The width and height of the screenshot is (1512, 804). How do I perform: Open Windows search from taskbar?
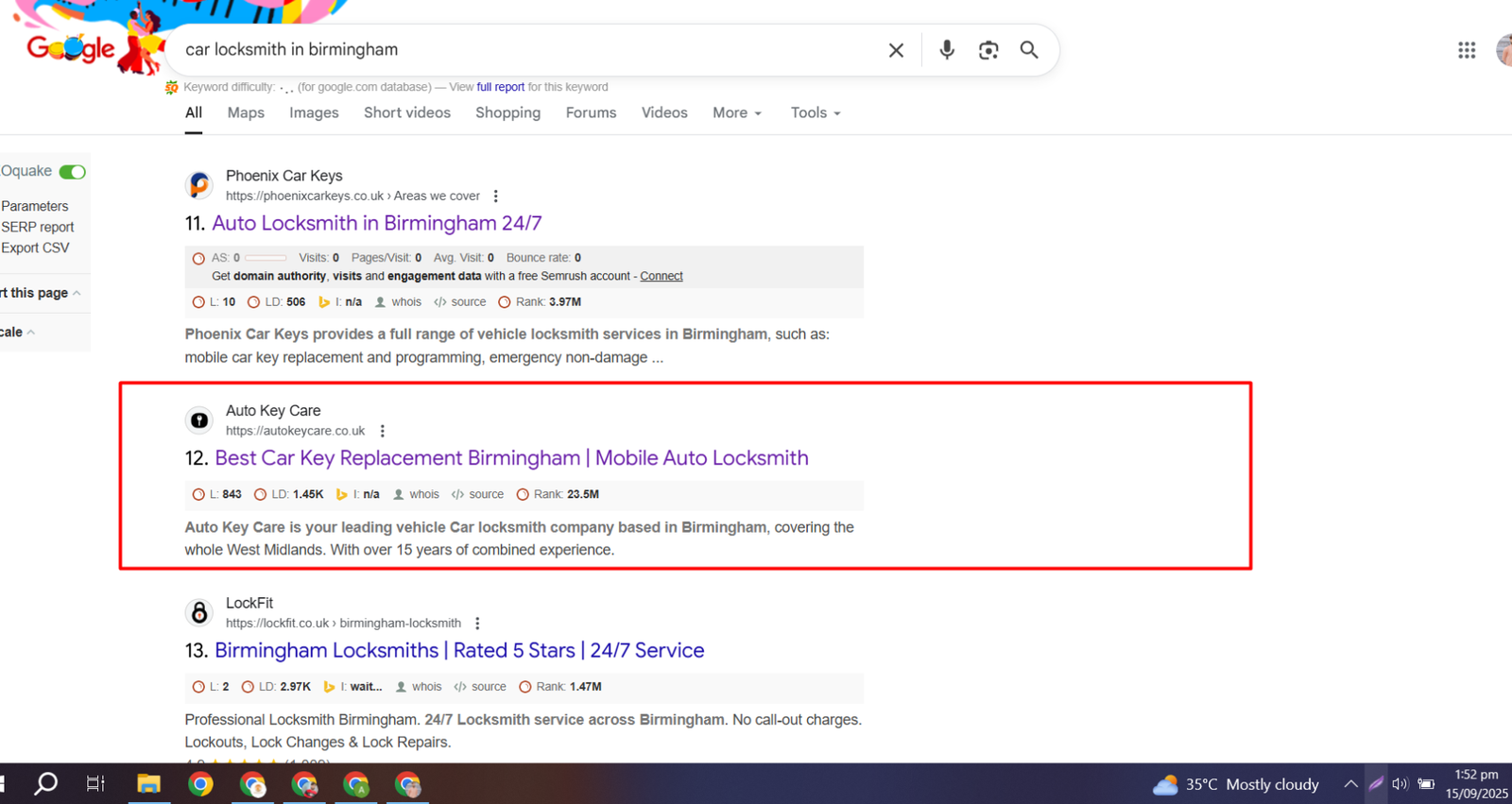click(45, 784)
